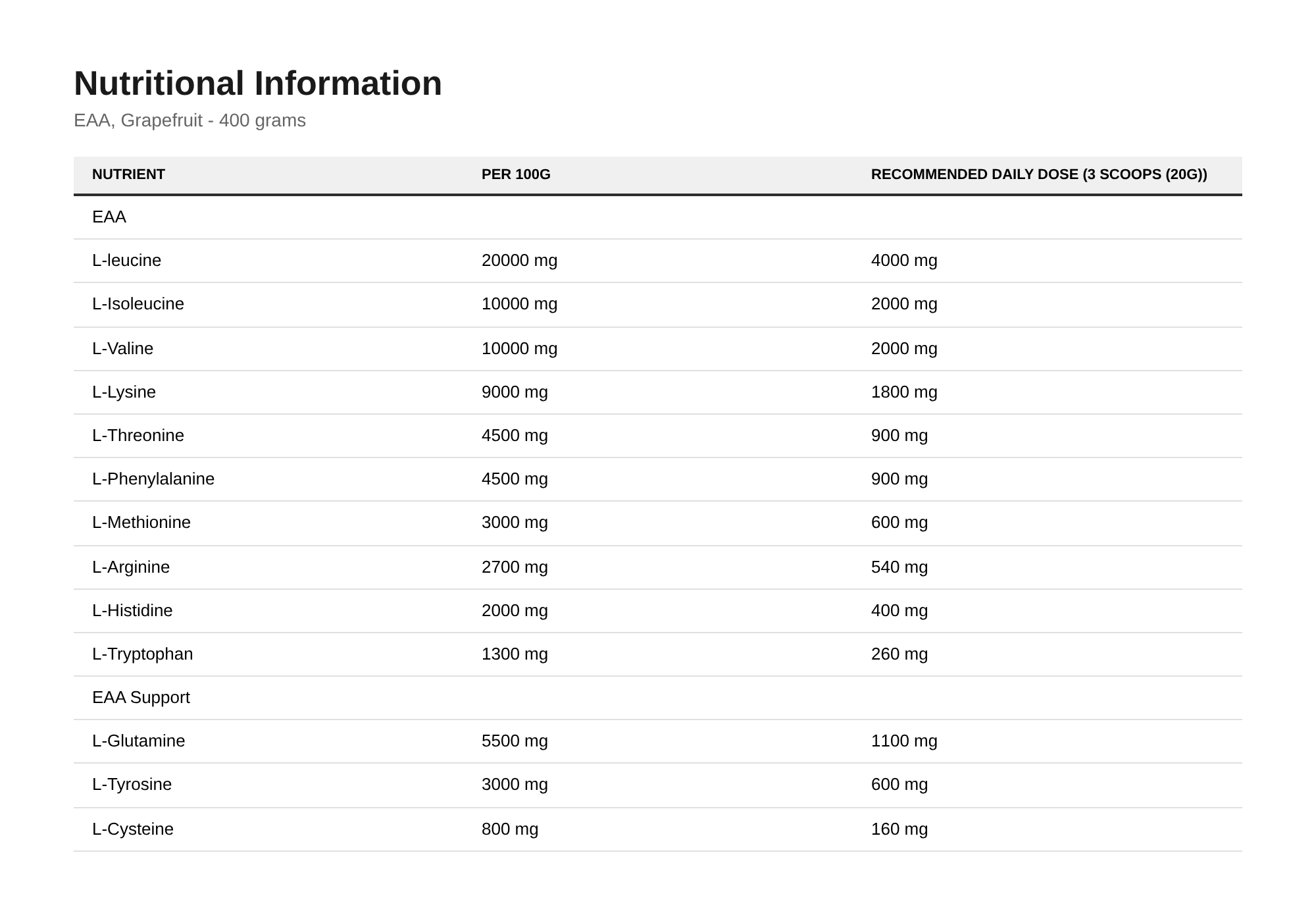The width and height of the screenshot is (1316, 915).
Task: Click the 20000 mg value for L-leucine
Action: pos(519,261)
